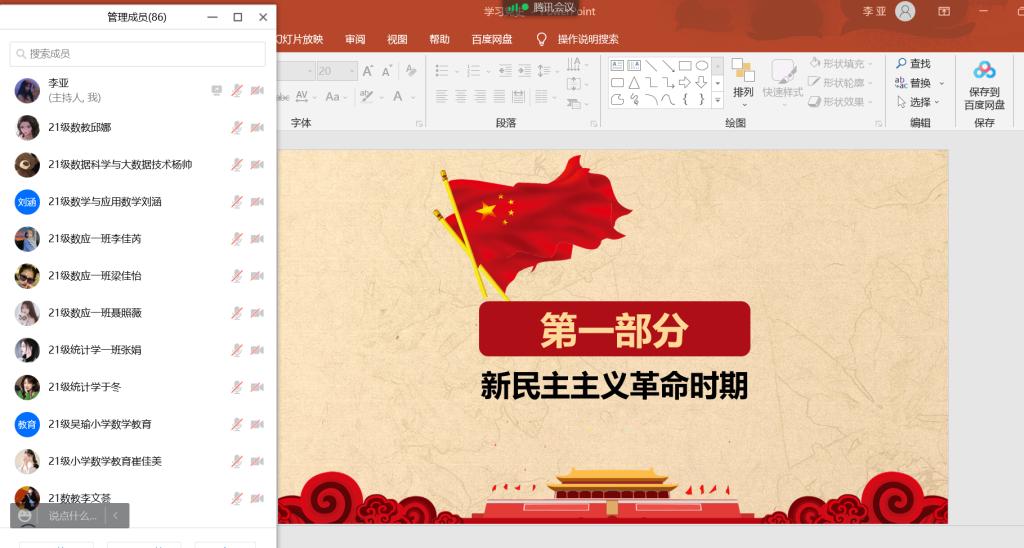
Task: Click the emoji icon in chat box
Action: tap(25, 516)
